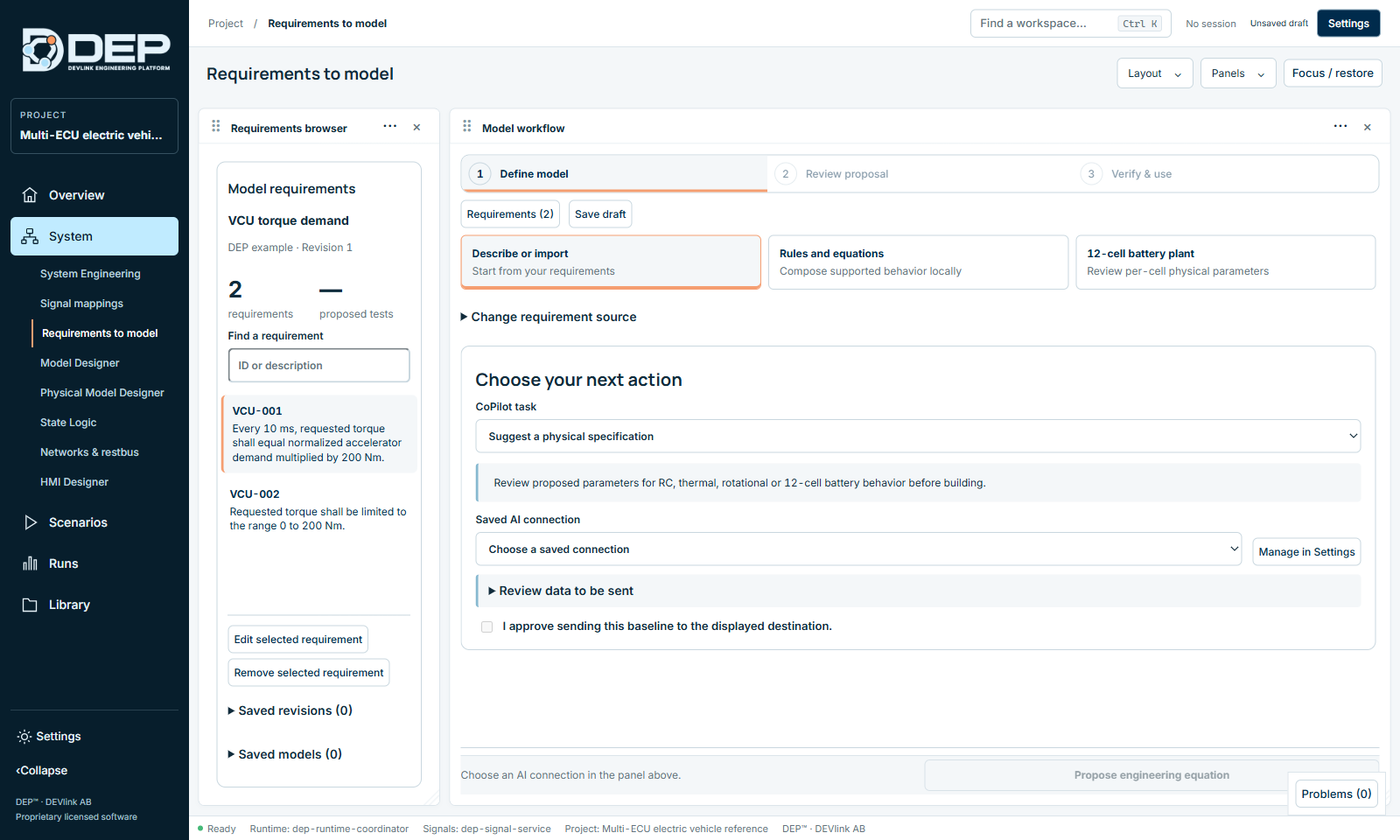The height and width of the screenshot is (840, 1400).
Task: Click Model workflow panel drag handle
Action: [x=467, y=127]
